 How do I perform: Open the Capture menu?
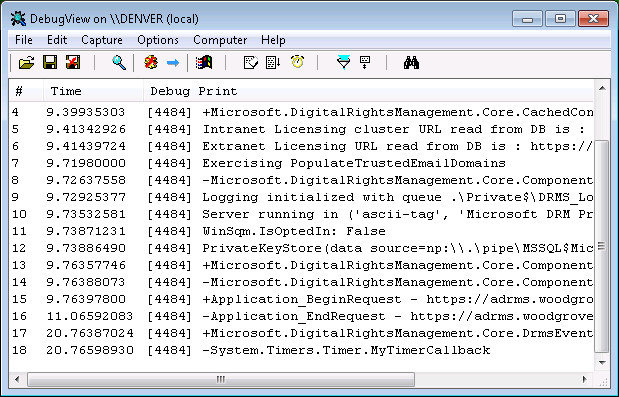102,40
